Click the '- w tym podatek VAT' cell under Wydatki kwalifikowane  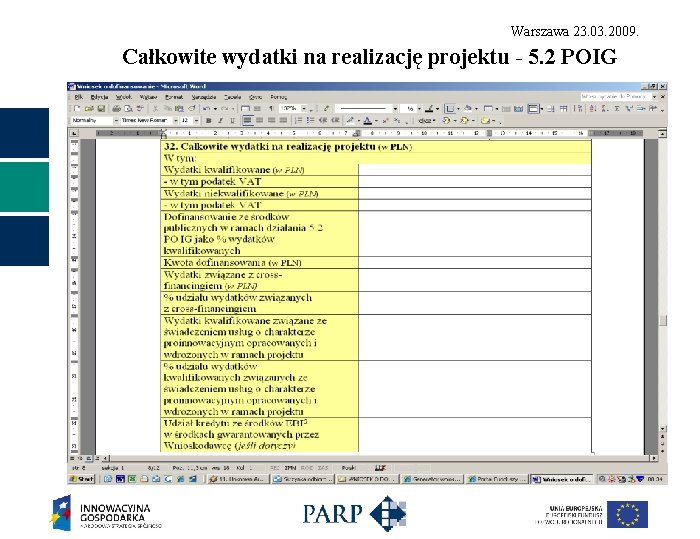[260, 181]
